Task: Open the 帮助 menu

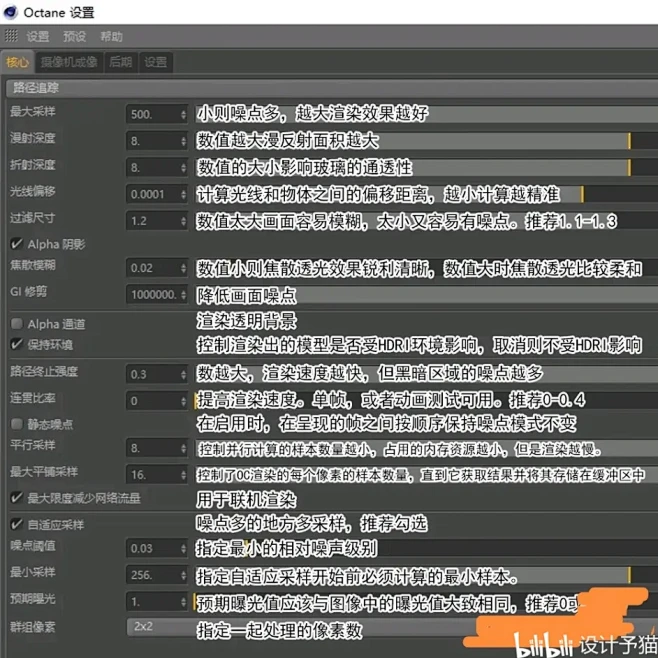Action: click(112, 36)
